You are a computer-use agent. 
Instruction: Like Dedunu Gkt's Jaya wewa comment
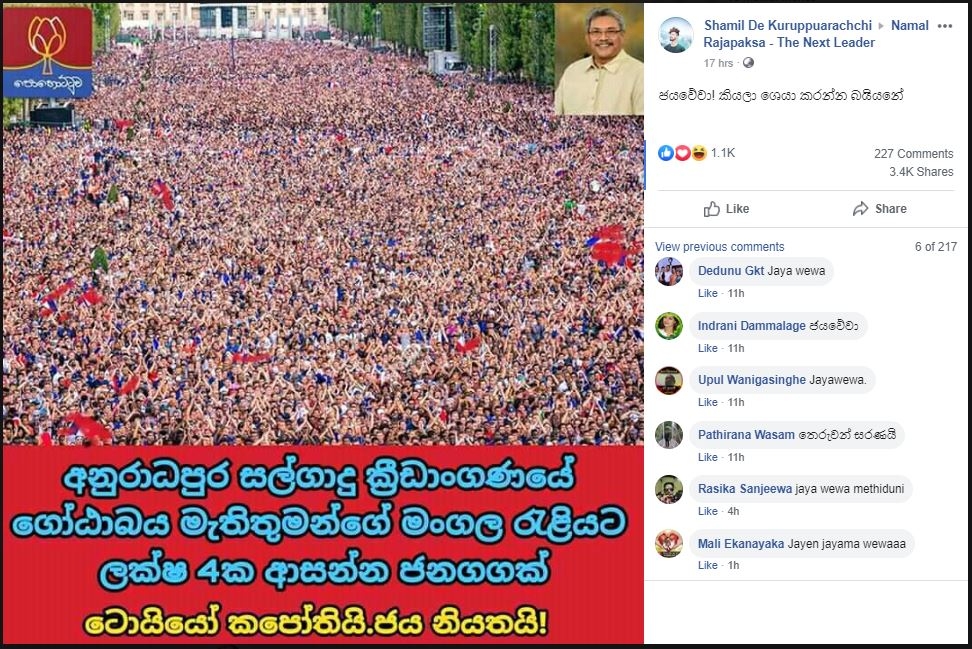(x=707, y=293)
